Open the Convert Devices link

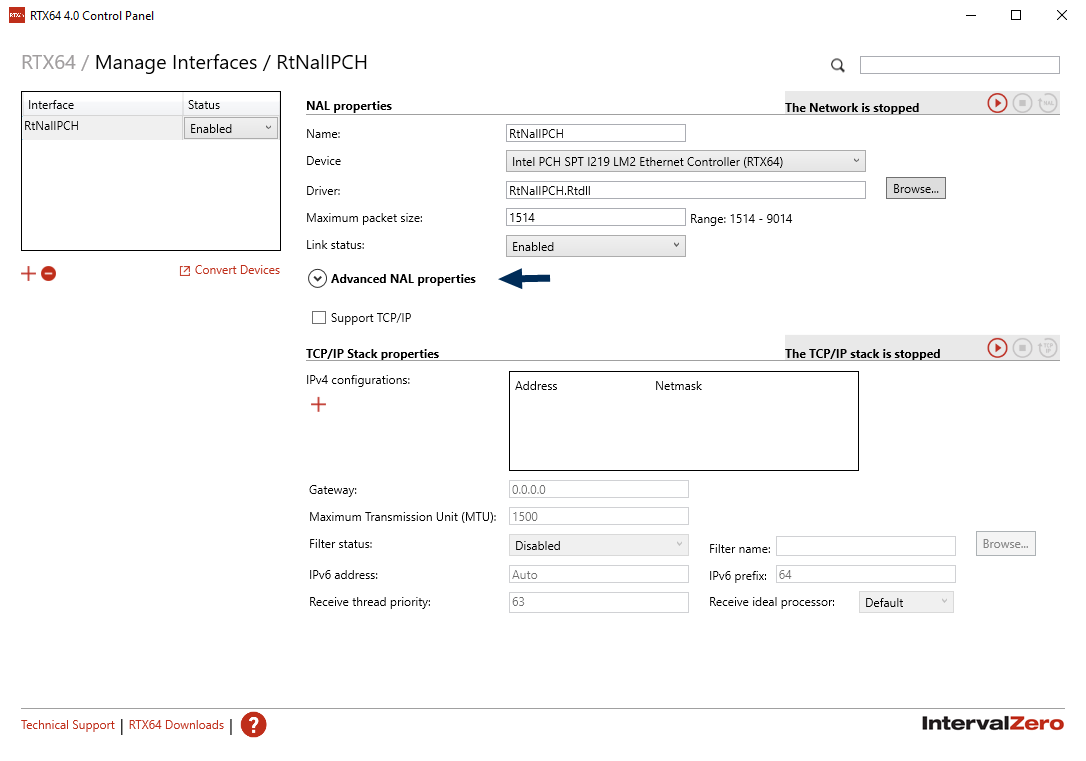230,270
